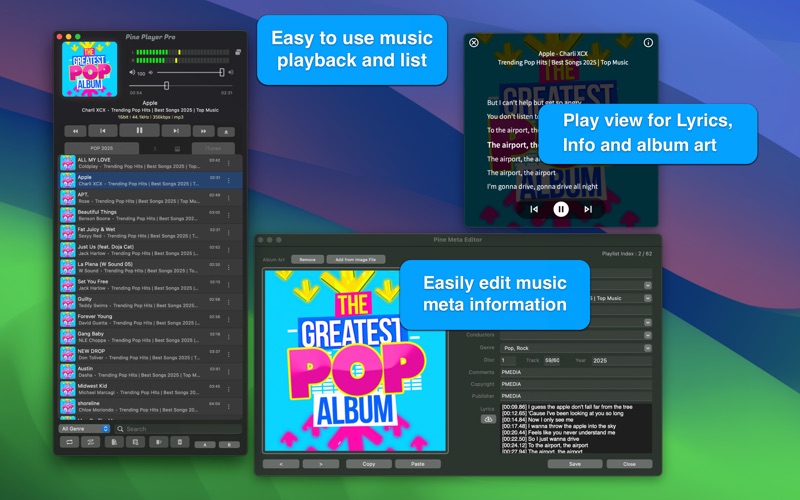Screen dimensions: 800x500
Task: Select the track Austin
Action: click(151, 371)
